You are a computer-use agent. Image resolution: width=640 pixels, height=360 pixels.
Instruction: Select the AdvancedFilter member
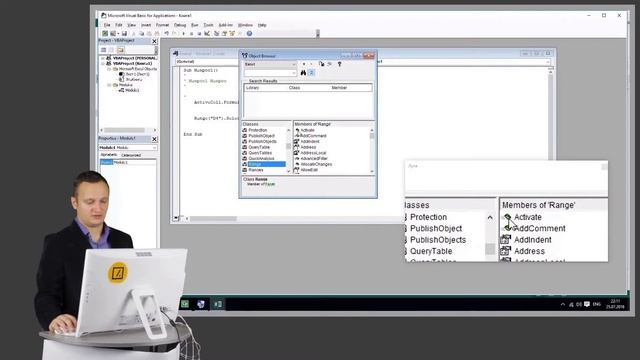[x=314, y=158]
